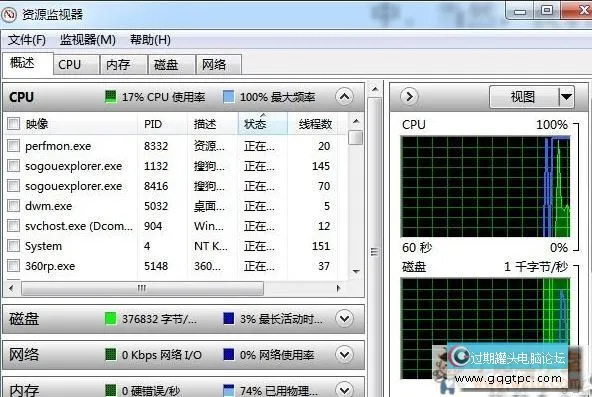Click the green 硬错误/秒 swatch

(111, 390)
